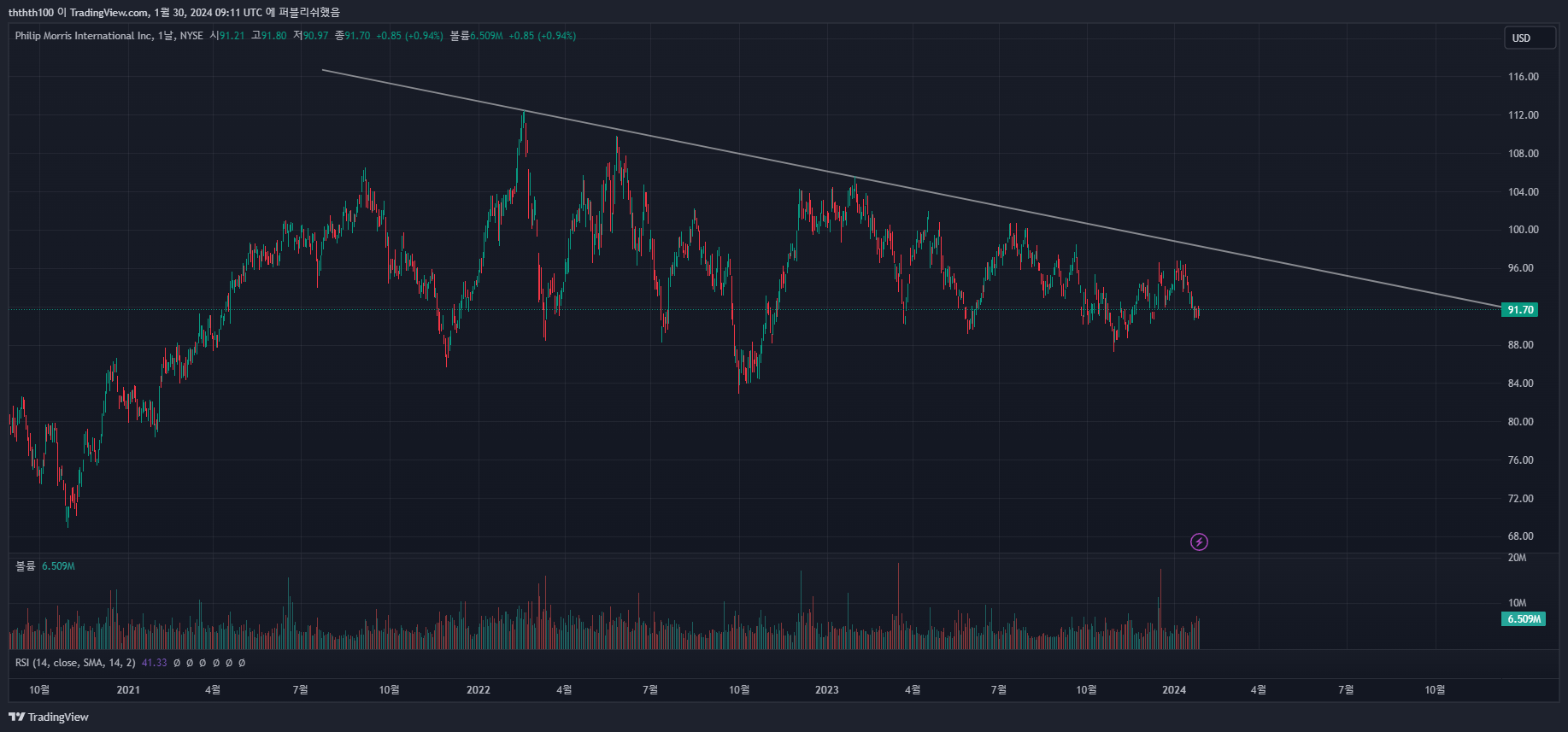The height and width of the screenshot is (732, 1568).
Task: Click the 88.00 price axis label
Action: tap(1520, 345)
